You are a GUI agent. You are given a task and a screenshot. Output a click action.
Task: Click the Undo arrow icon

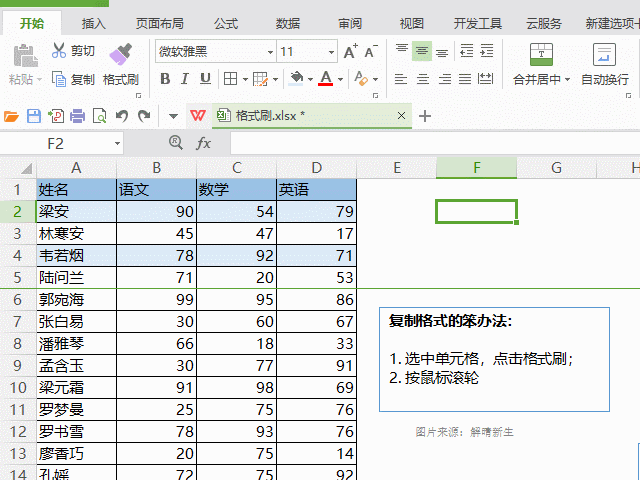(122, 116)
